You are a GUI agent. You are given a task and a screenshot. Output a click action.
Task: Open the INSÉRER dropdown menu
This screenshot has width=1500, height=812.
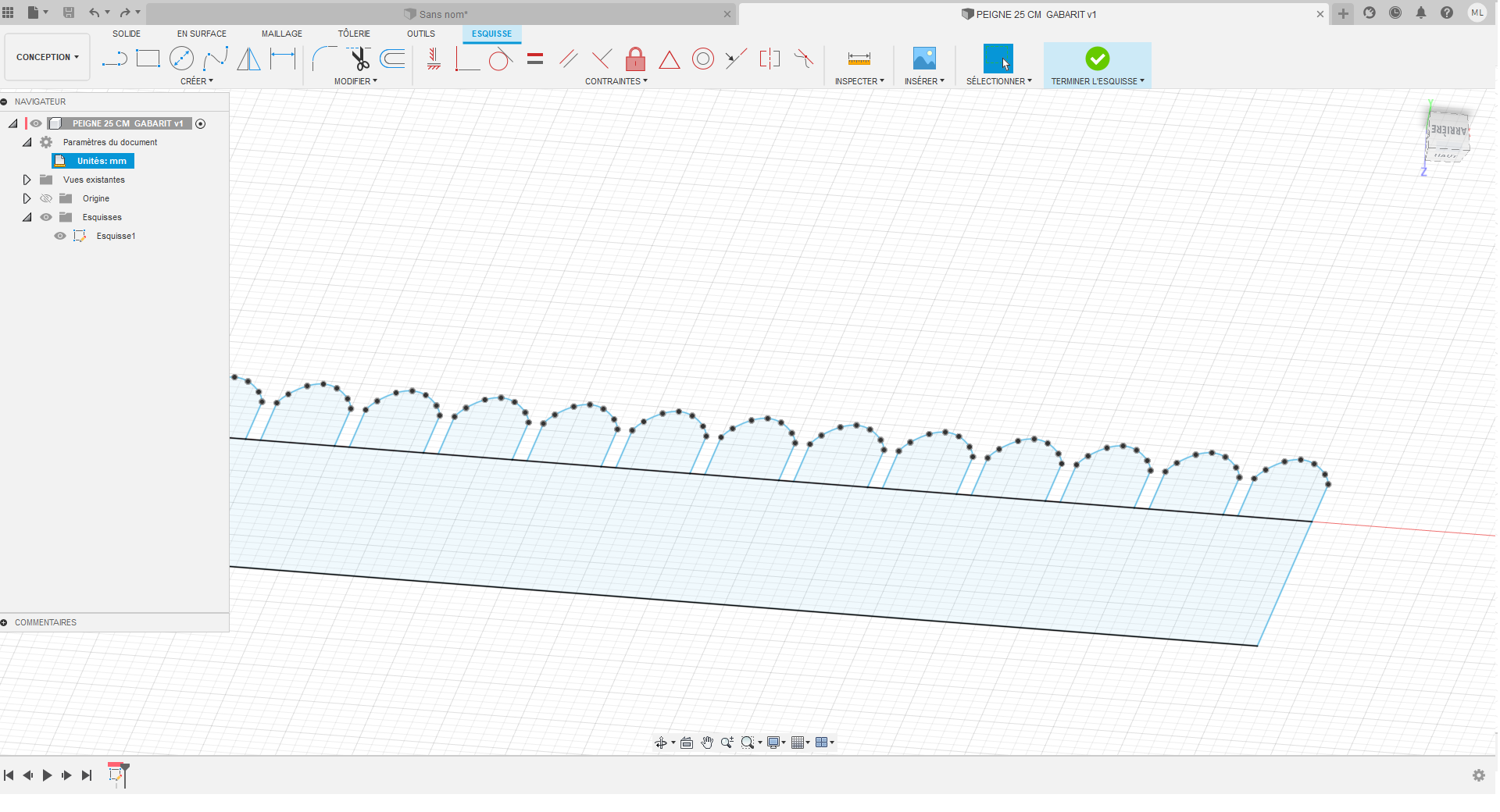[924, 81]
